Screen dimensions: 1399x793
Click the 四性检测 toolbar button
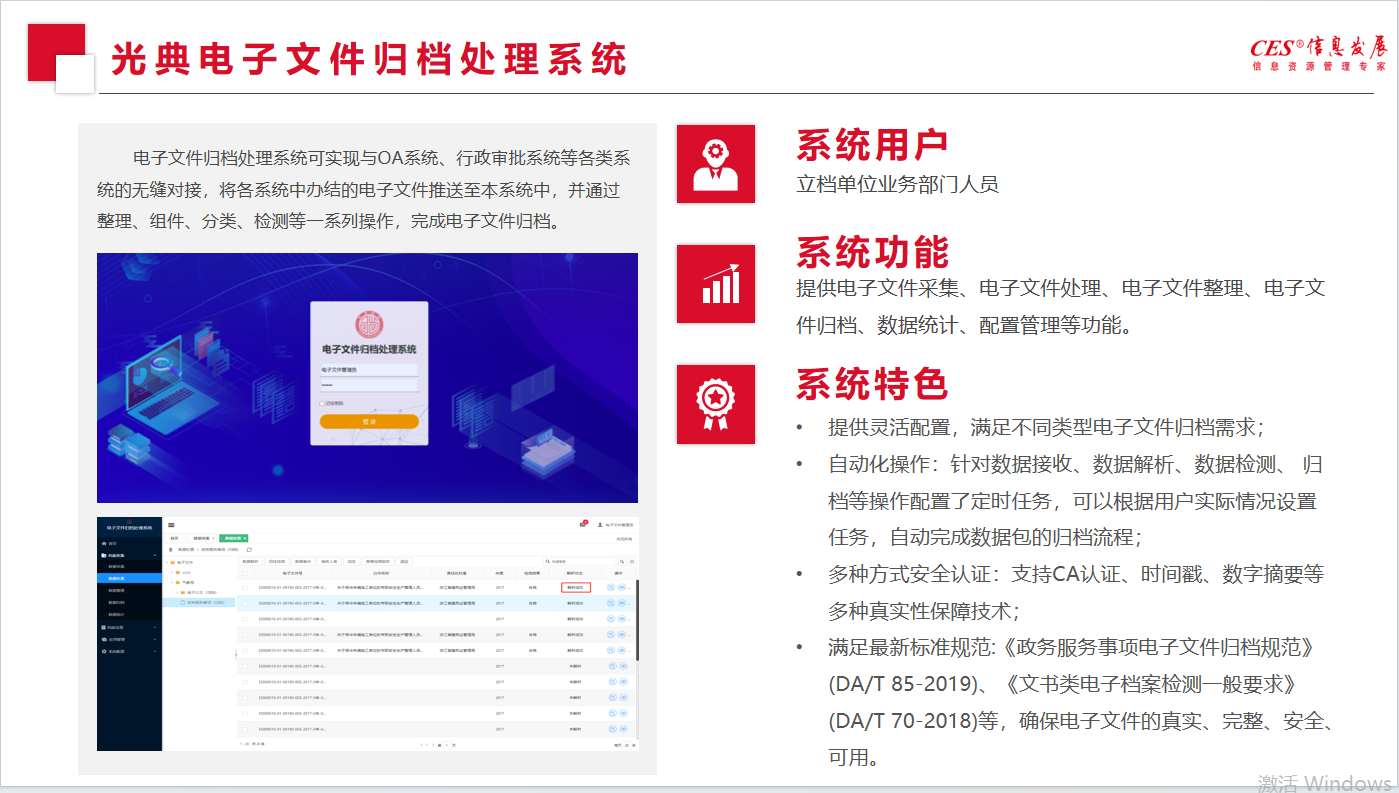click(x=277, y=561)
